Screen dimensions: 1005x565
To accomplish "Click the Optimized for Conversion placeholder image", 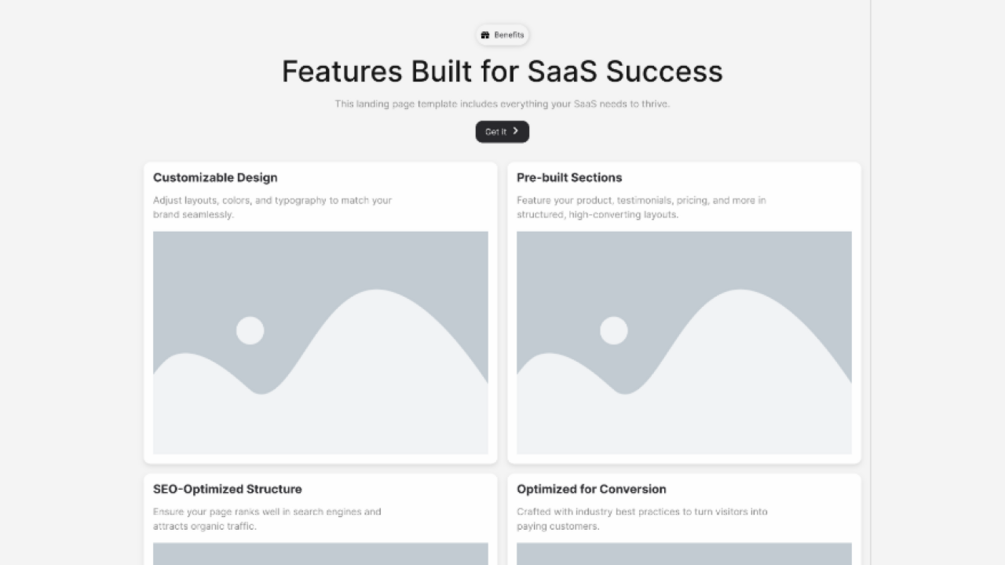I will tap(684, 553).
